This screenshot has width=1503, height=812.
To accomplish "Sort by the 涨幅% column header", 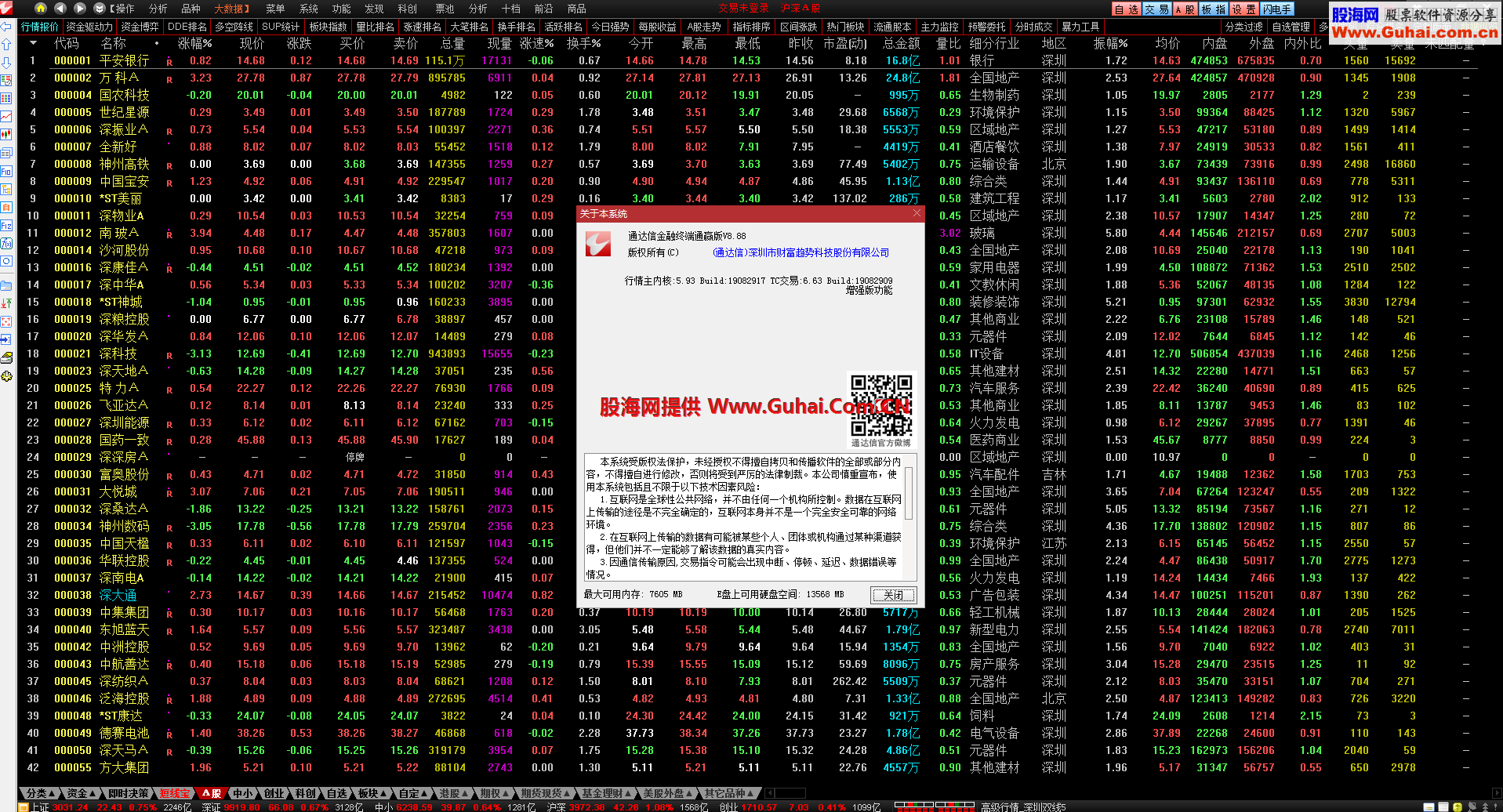I will [x=194, y=43].
